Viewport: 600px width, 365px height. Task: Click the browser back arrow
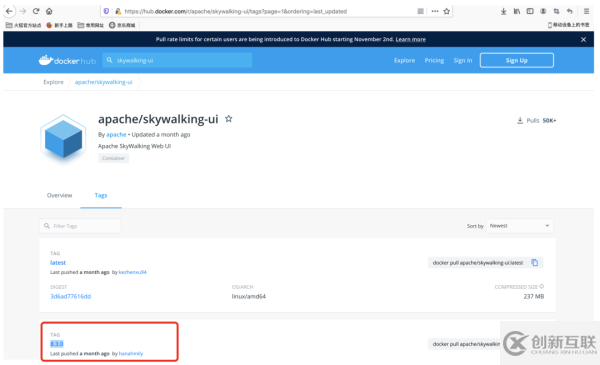pos(9,11)
